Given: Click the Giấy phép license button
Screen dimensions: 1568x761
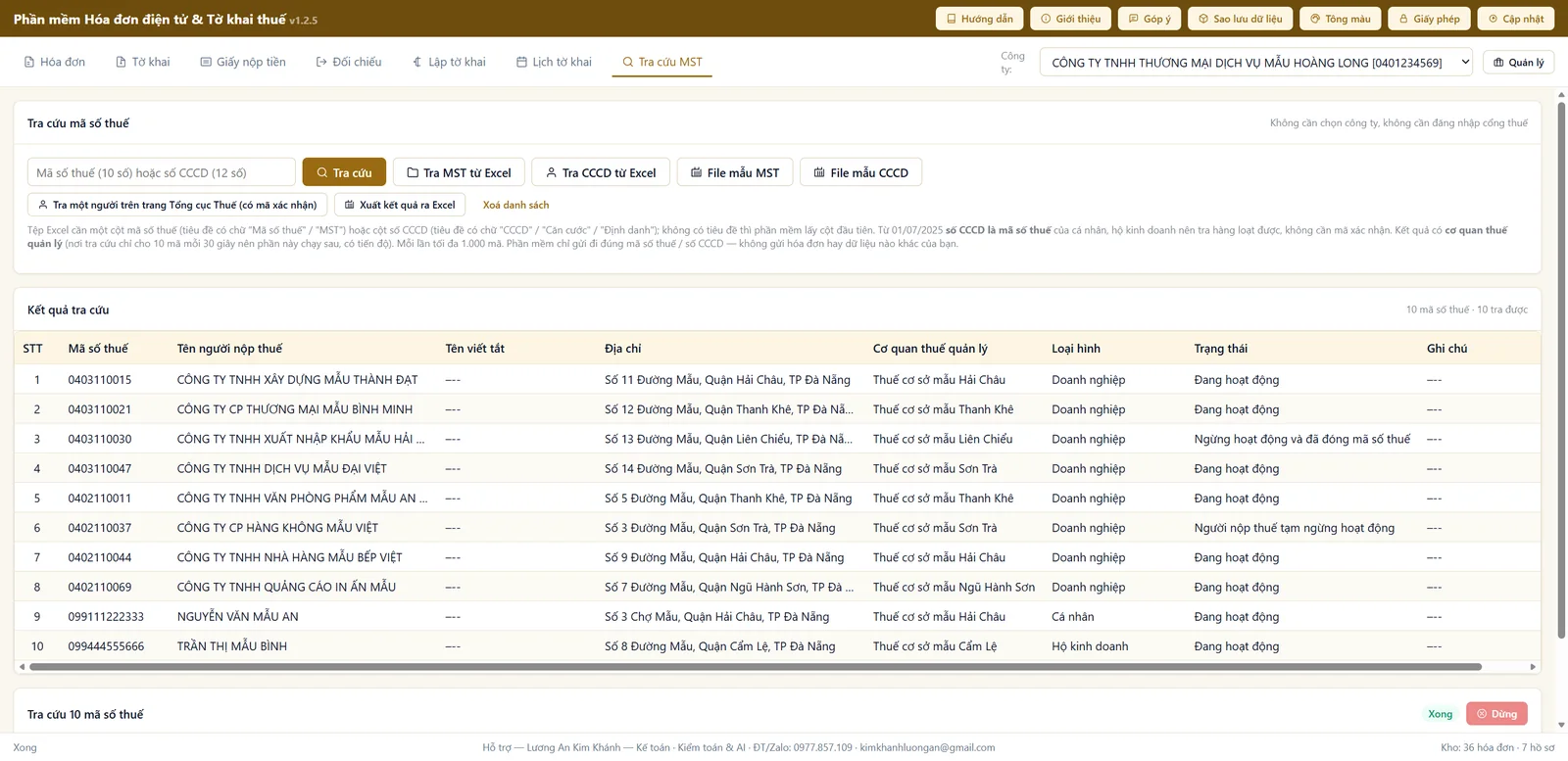Looking at the screenshot, I should click(1429, 19).
